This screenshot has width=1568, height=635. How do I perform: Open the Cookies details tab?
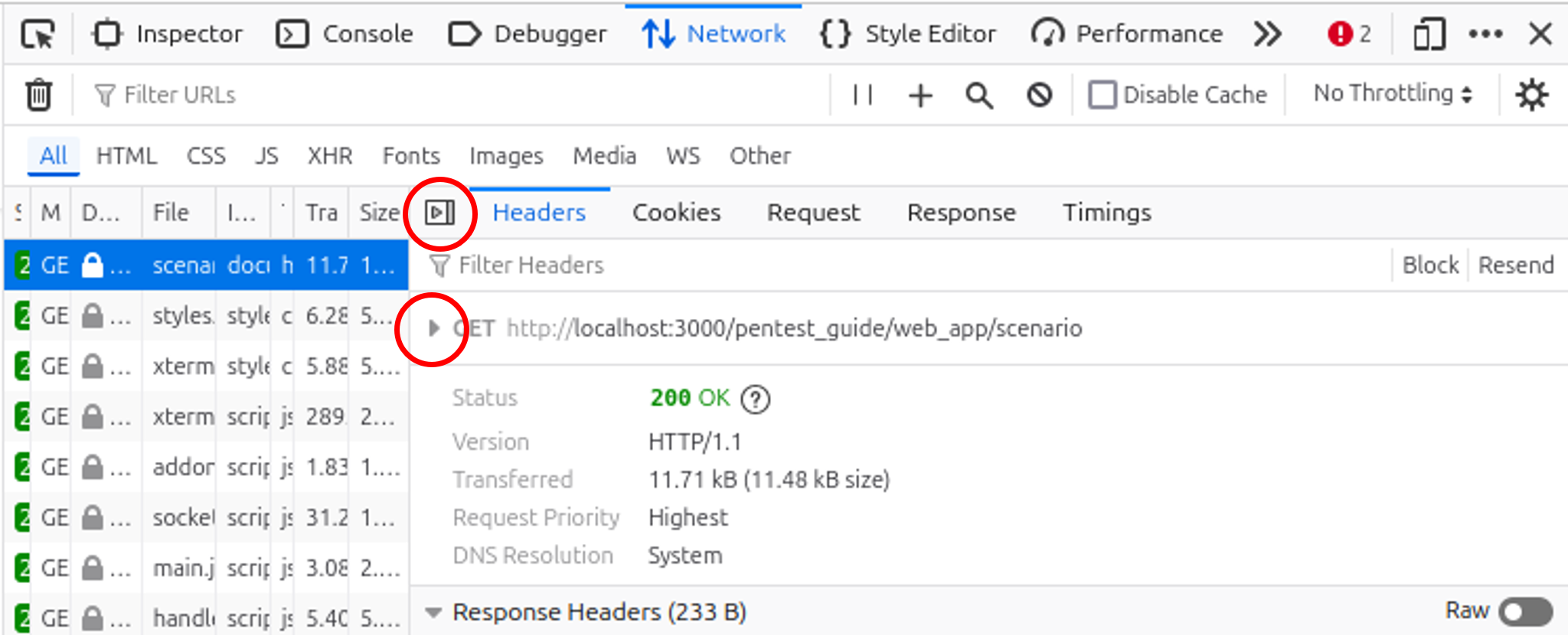click(x=676, y=213)
